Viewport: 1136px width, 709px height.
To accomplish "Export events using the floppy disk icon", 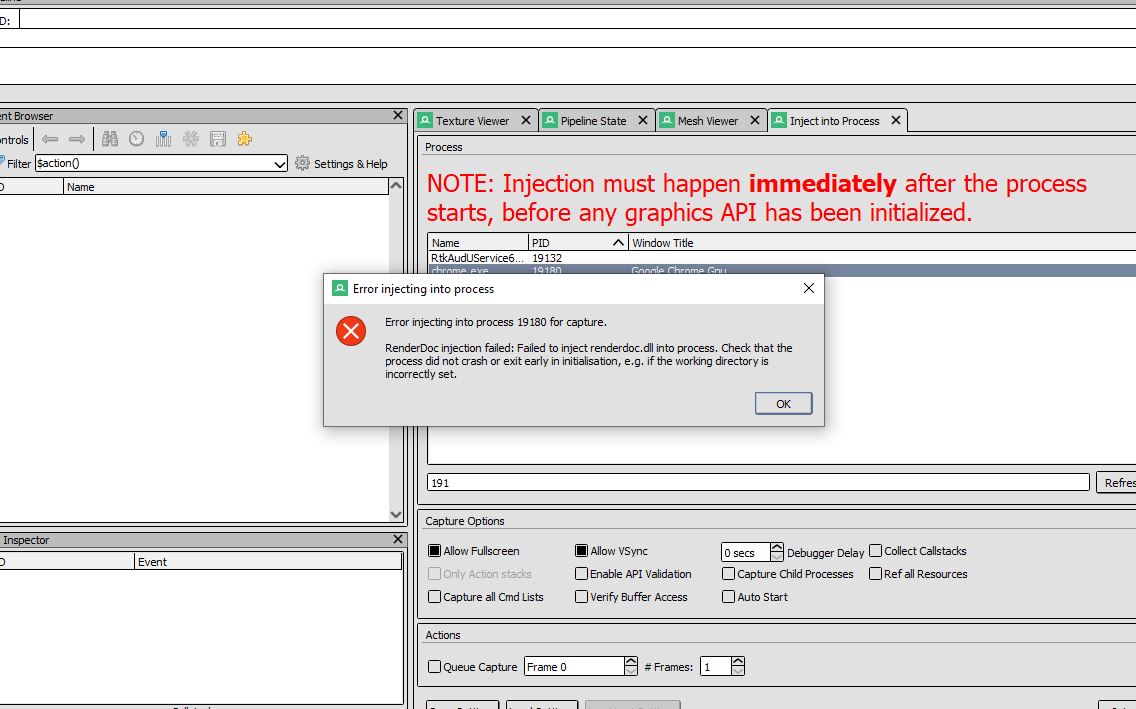I will (217, 139).
